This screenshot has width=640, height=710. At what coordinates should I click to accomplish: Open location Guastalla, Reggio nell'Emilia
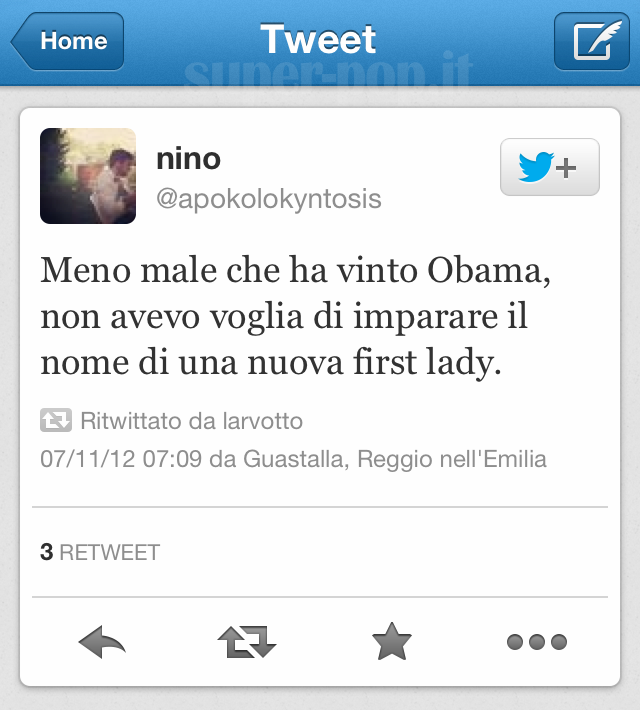pyautogui.click(x=395, y=459)
